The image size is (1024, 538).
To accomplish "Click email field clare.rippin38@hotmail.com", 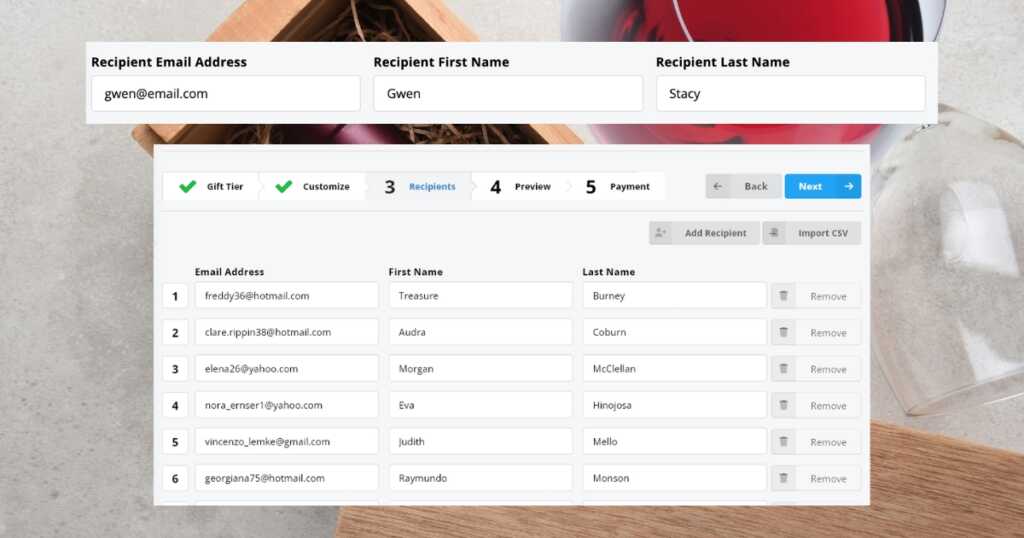I will pos(287,332).
